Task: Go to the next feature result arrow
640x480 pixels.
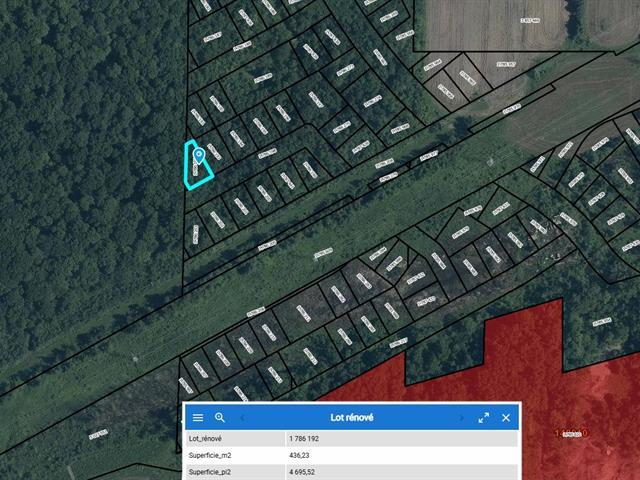Action: [x=461, y=417]
